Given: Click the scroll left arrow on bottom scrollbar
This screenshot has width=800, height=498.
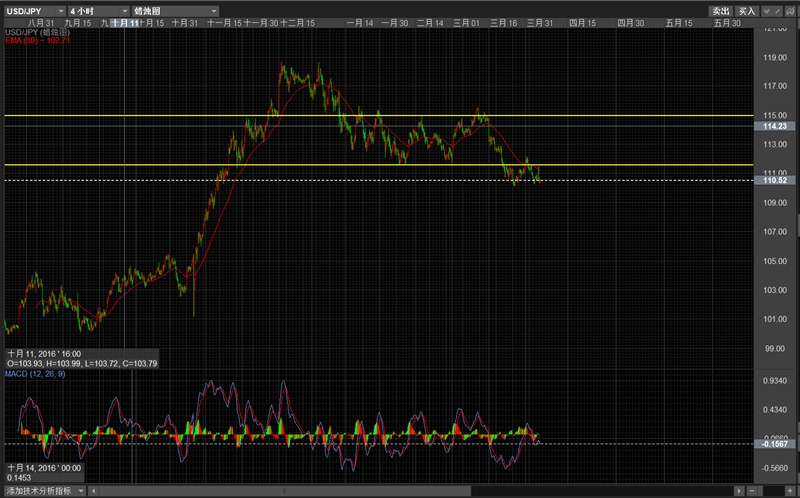Looking at the screenshot, I should coord(93,491).
